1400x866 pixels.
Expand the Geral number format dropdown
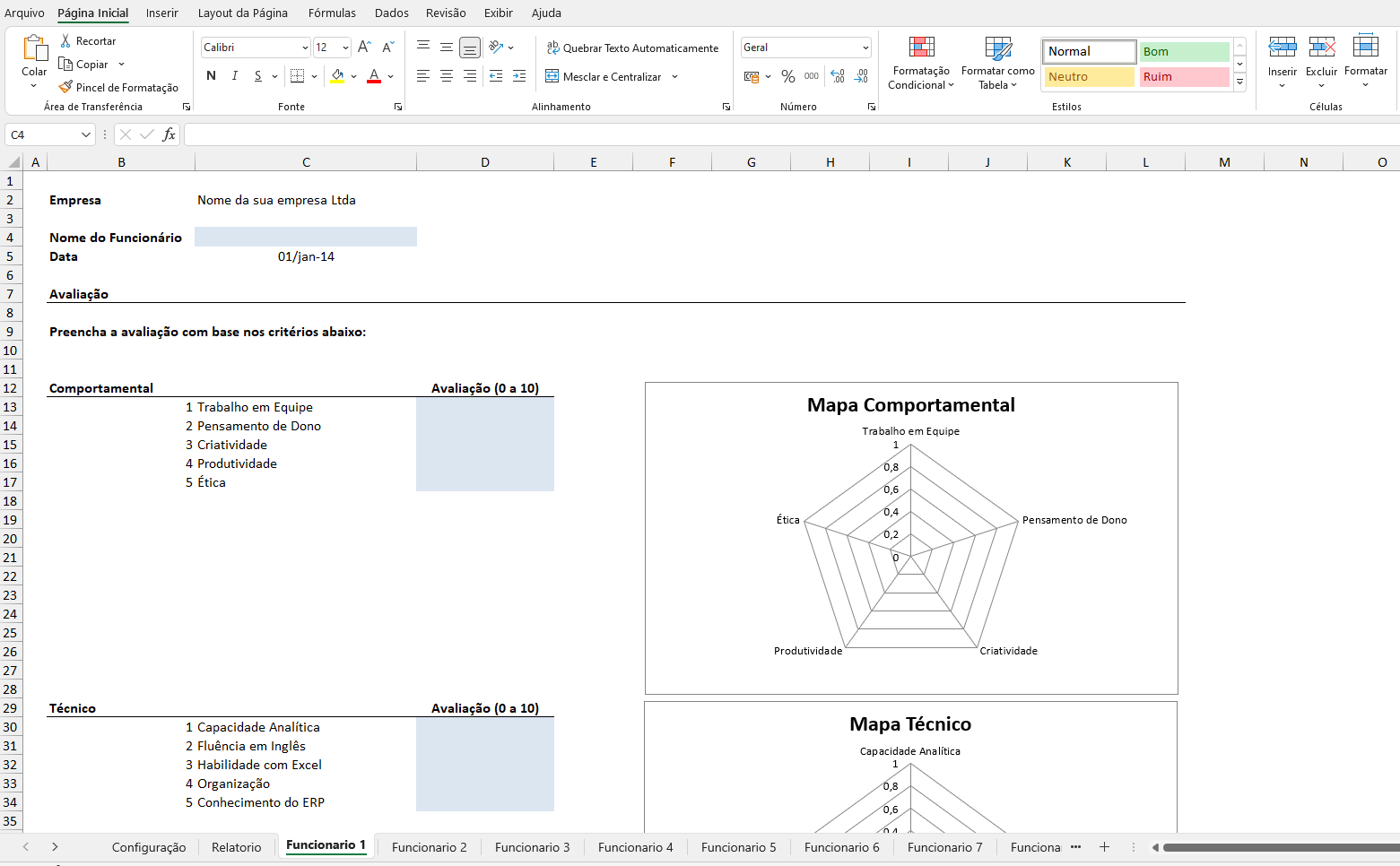pos(865,48)
